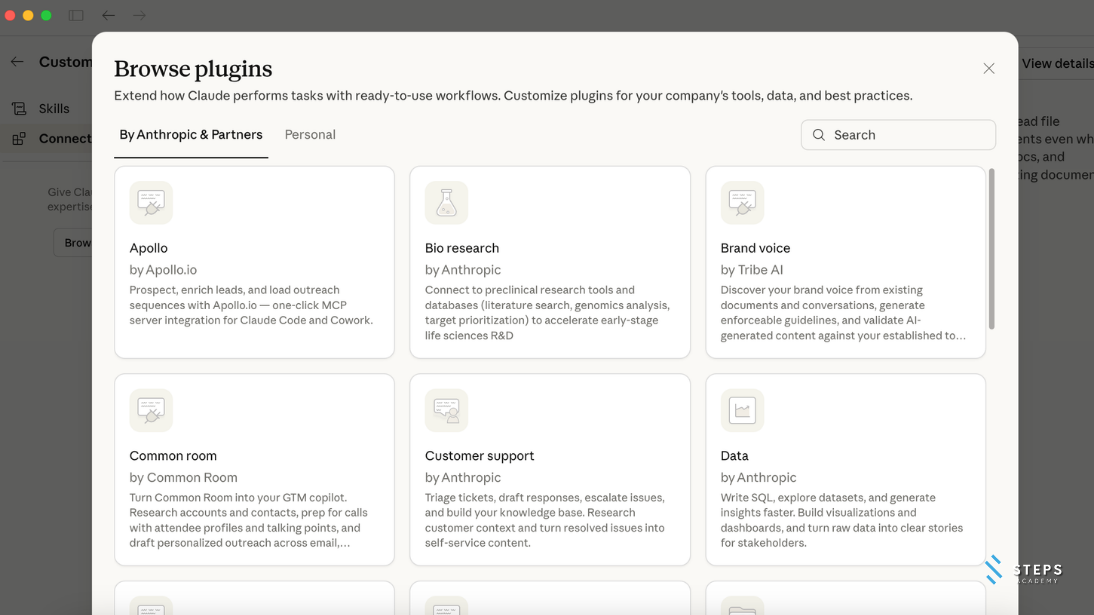Click the Customer support plugin icon
Image resolution: width=1094 pixels, height=615 pixels.
click(446, 410)
